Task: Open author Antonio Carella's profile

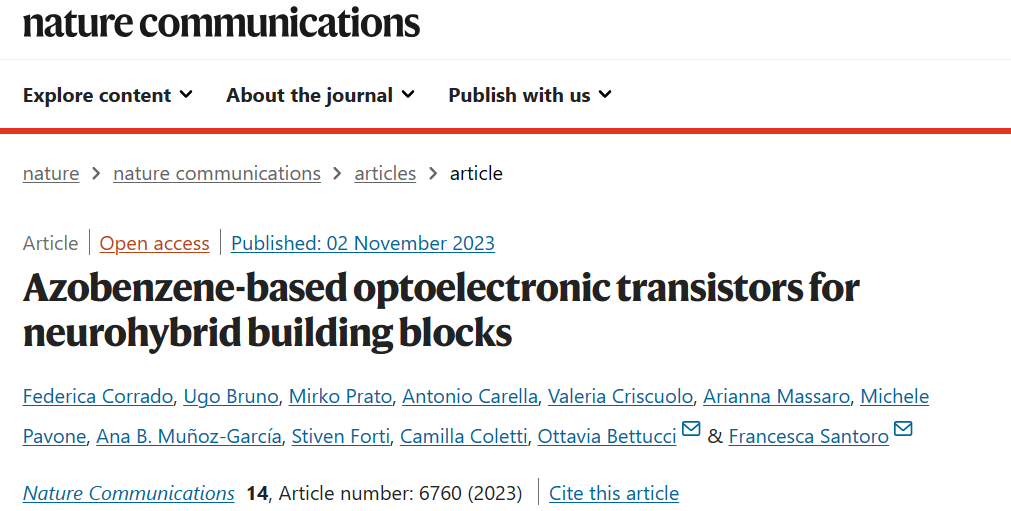Action: coord(470,396)
